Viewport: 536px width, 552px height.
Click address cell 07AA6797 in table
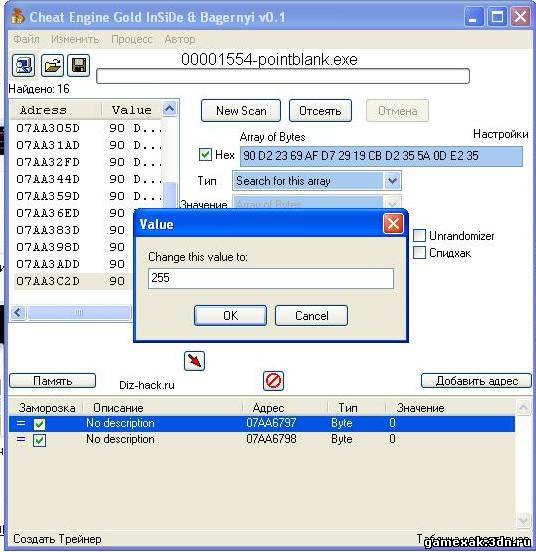pyautogui.click(x=271, y=423)
